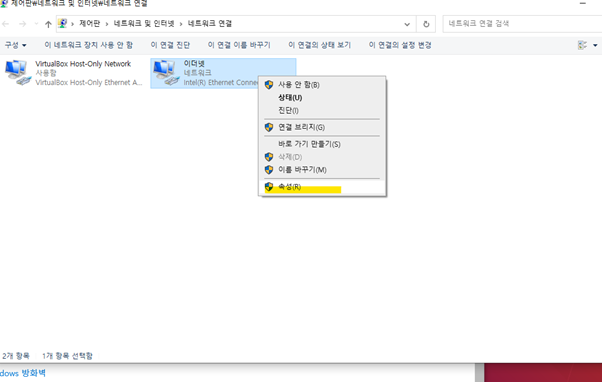Choose 사용 안 함(B) from context menu
The image size is (602, 382).
pos(322,85)
